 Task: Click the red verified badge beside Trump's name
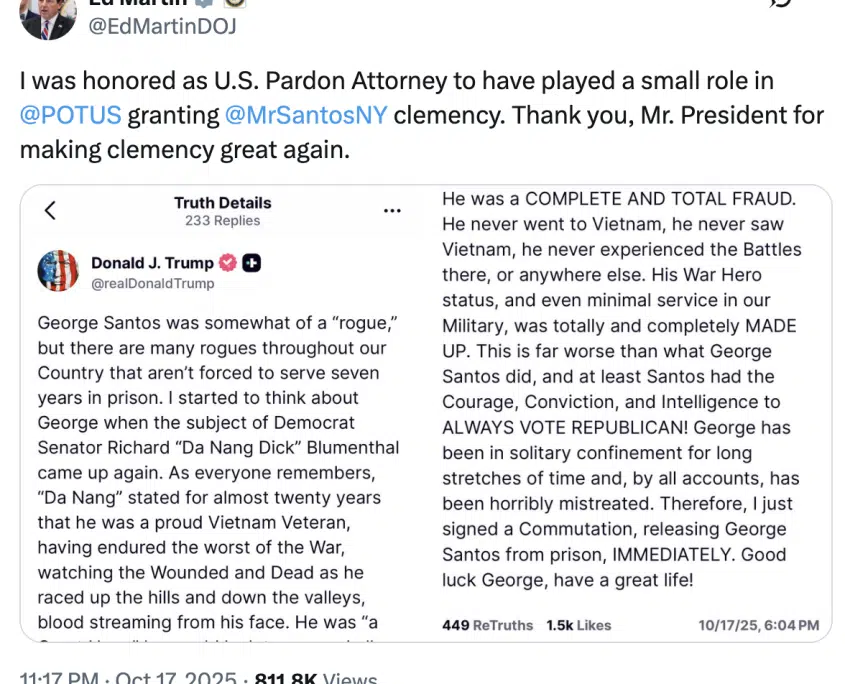coord(228,263)
